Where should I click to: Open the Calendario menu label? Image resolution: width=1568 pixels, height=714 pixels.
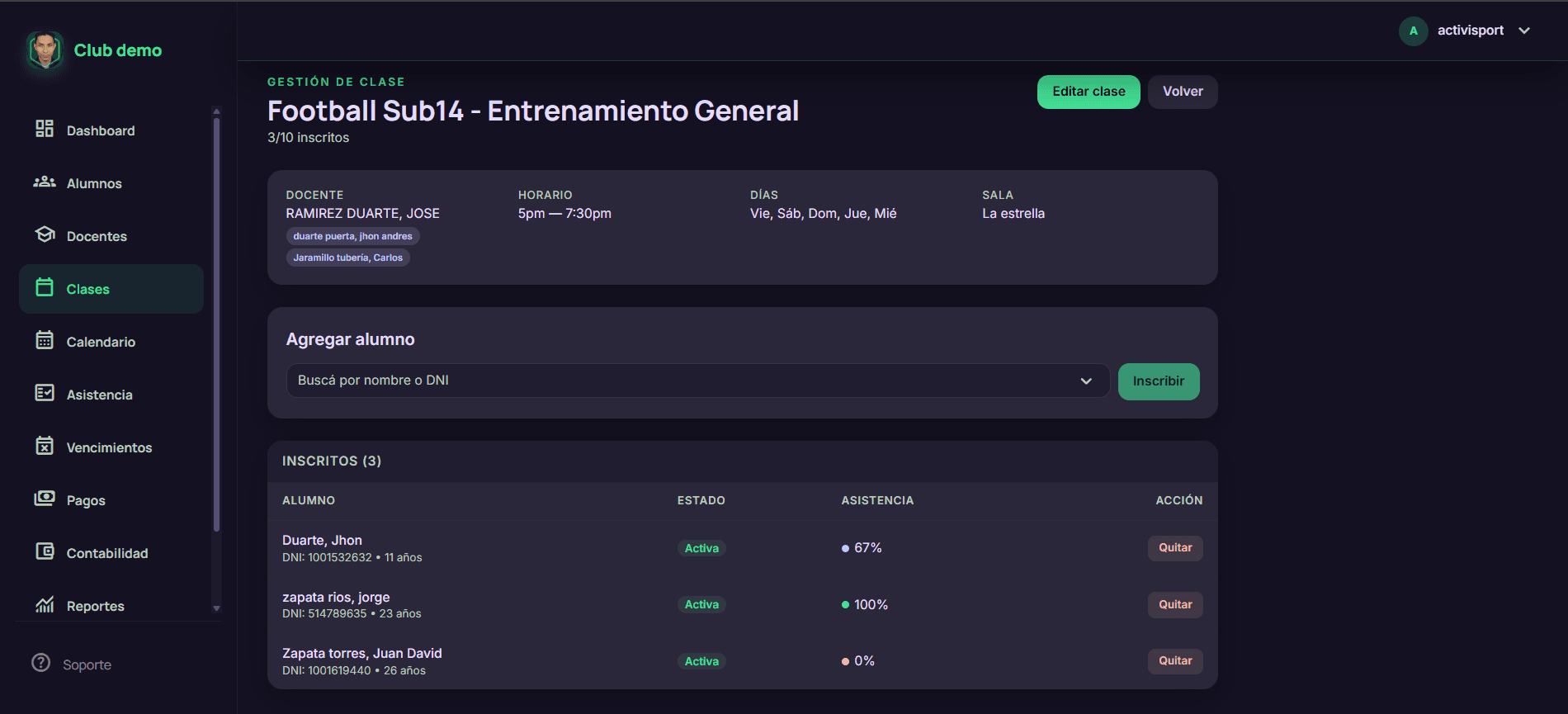click(x=101, y=342)
